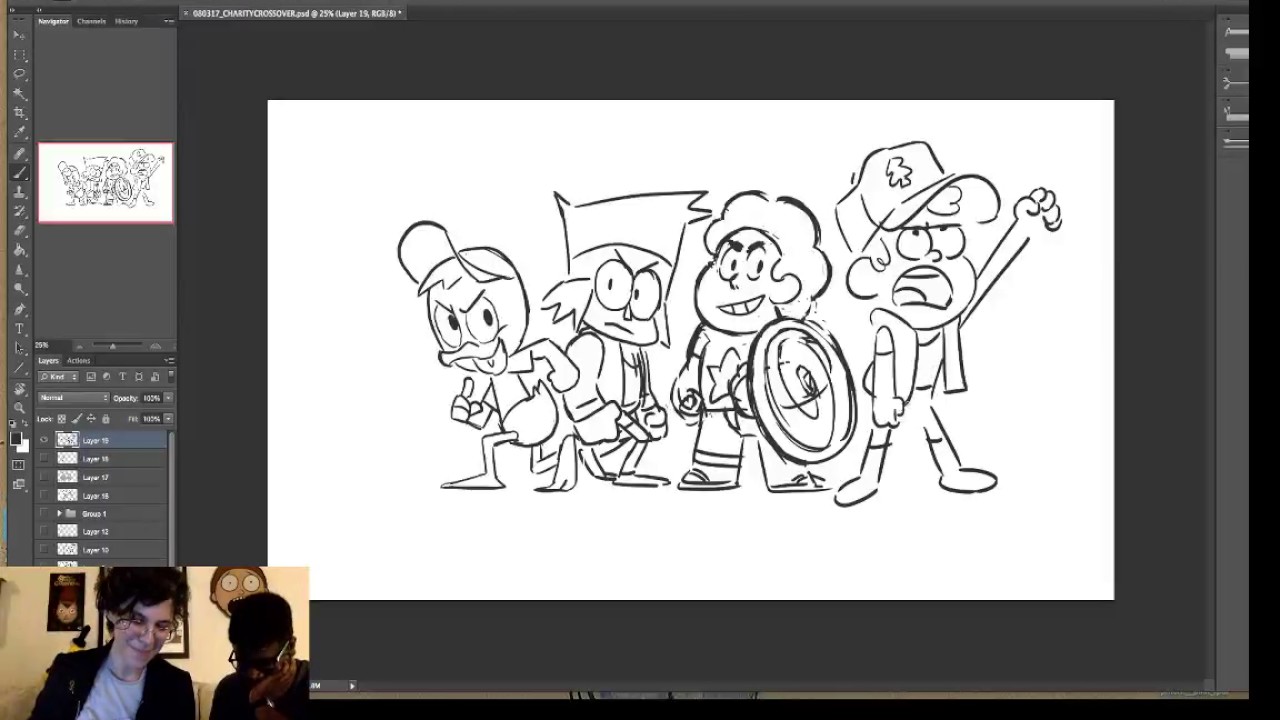
Task: Select the Move tool
Action: pyautogui.click(x=19, y=35)
